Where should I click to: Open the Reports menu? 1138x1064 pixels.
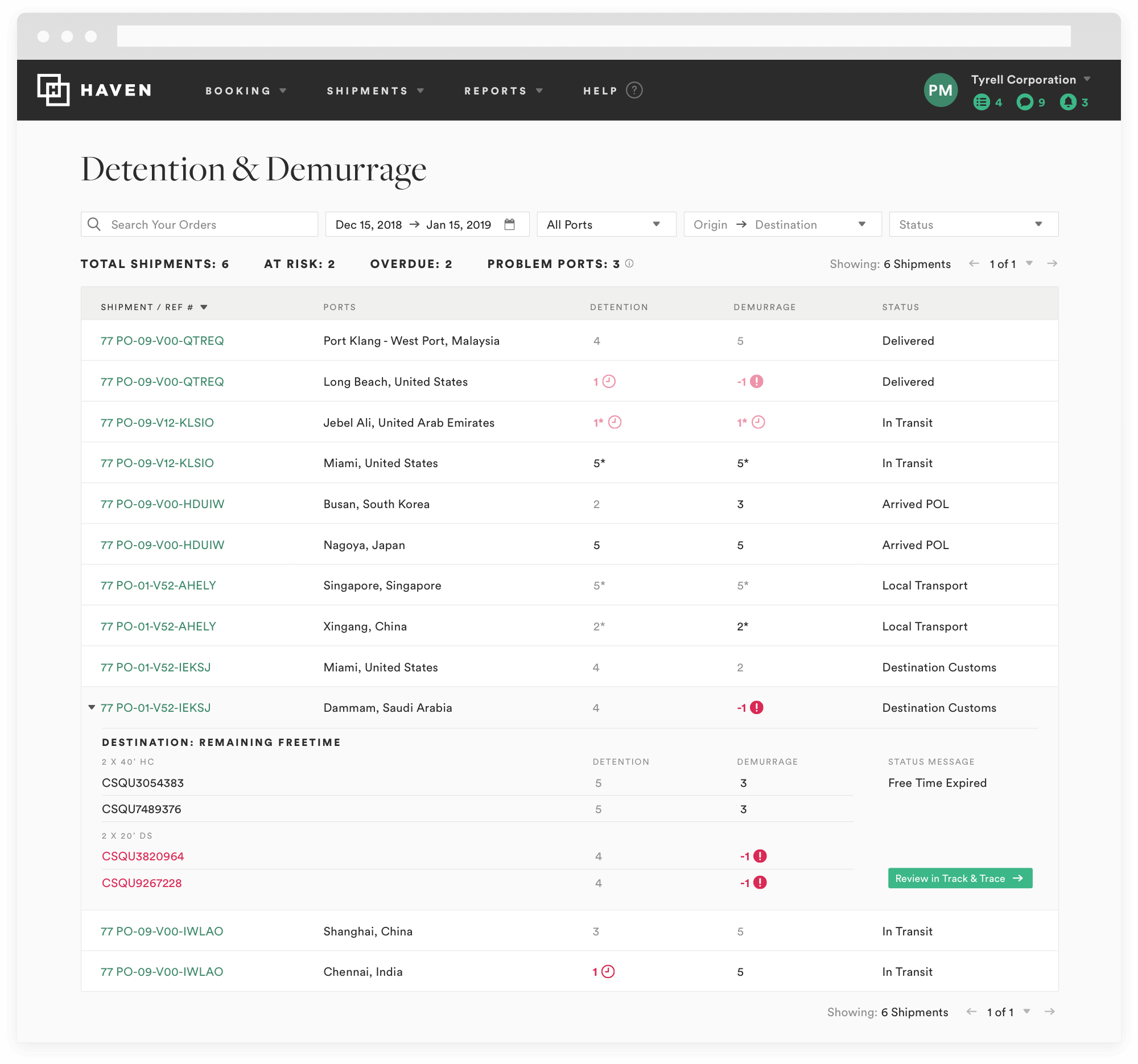503,90
